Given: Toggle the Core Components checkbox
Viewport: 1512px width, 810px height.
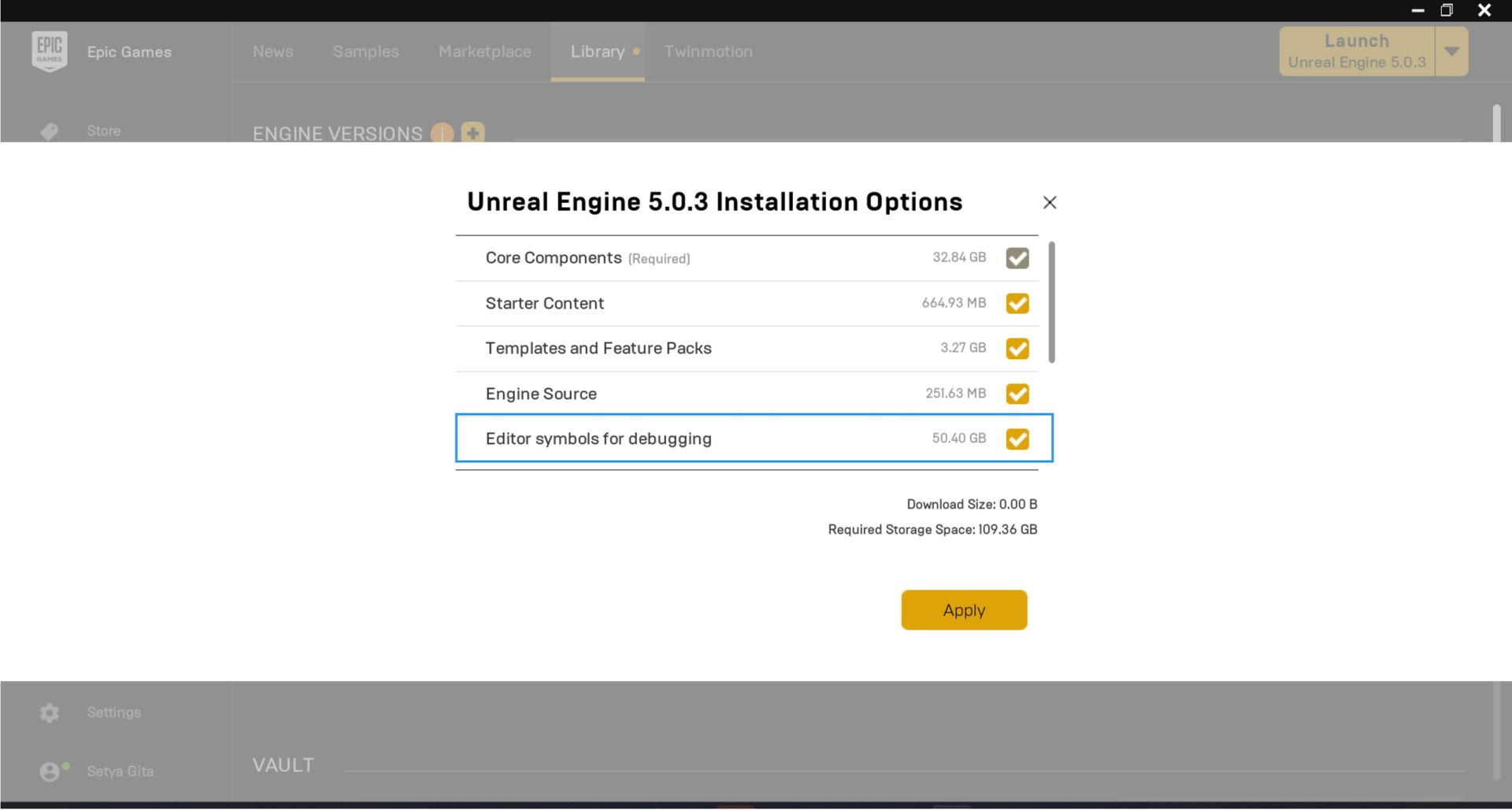Looking at the screenshot, I should (1017, 258).
